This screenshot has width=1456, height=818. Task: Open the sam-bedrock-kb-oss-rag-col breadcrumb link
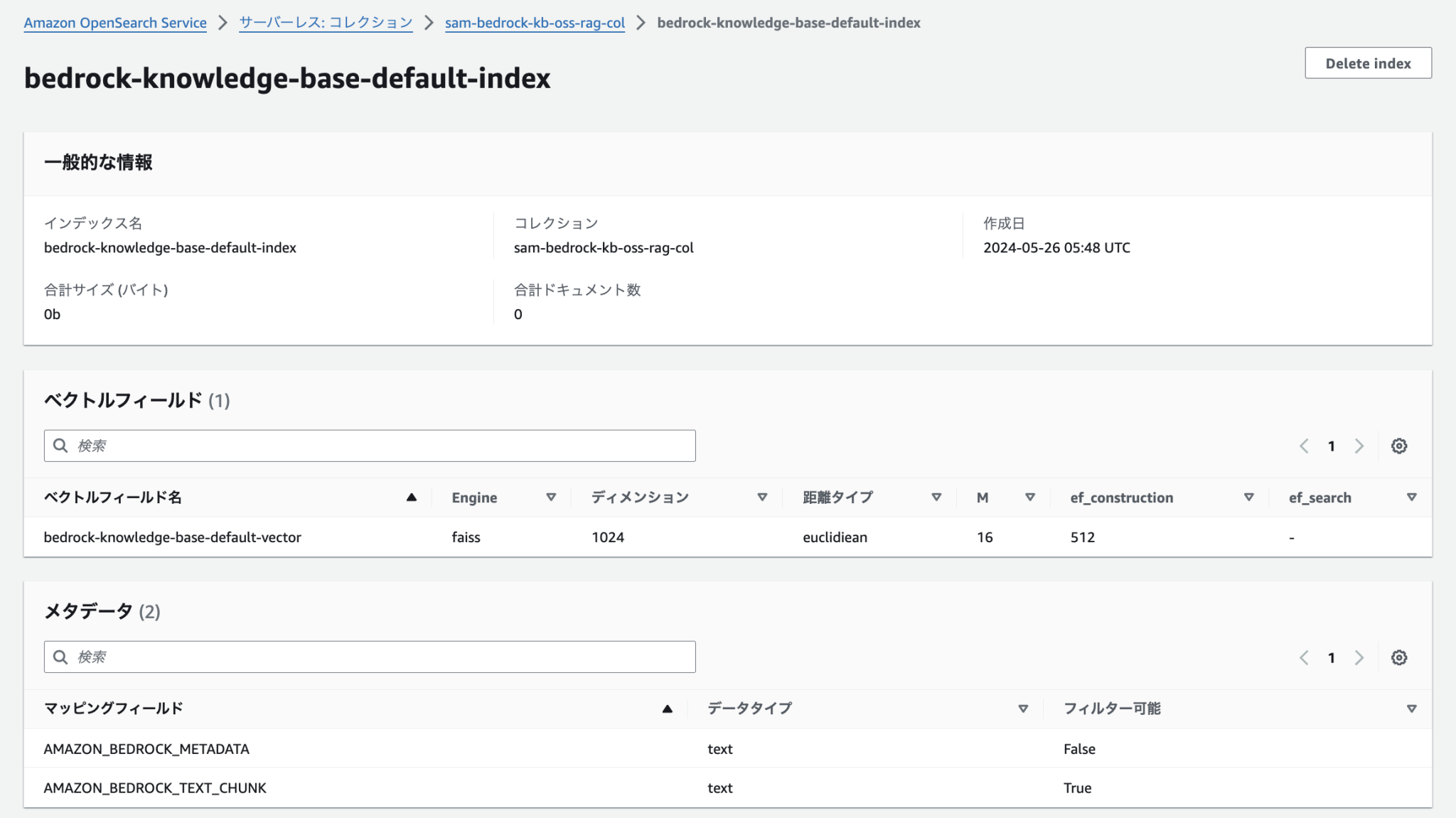535,23
